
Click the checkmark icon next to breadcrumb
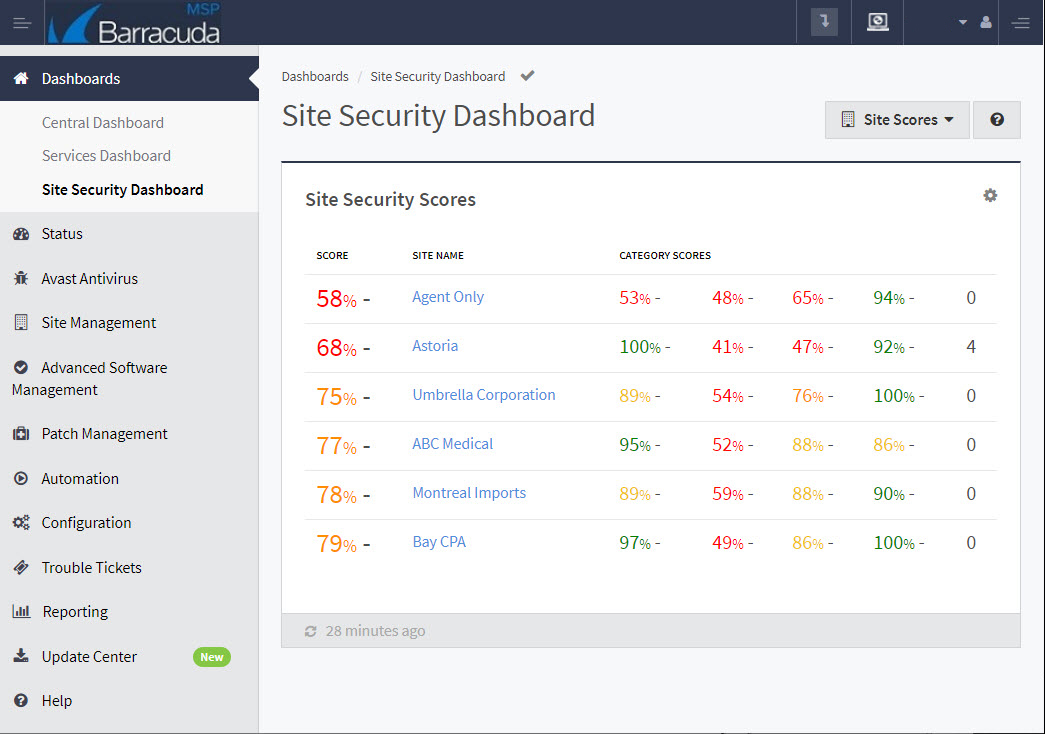click(x=527, y=76)
